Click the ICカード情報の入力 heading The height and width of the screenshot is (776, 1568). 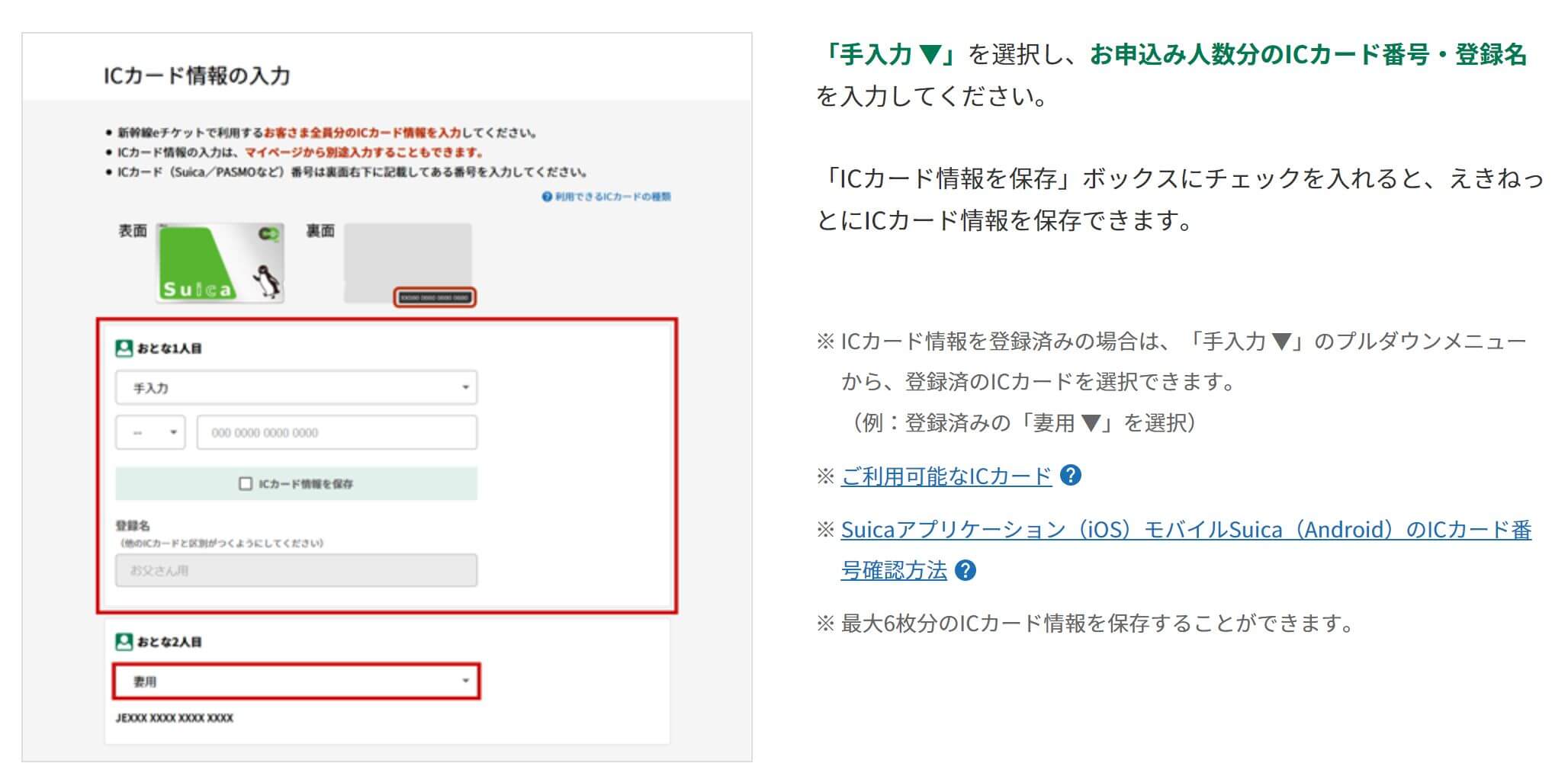tap(197, 75)
